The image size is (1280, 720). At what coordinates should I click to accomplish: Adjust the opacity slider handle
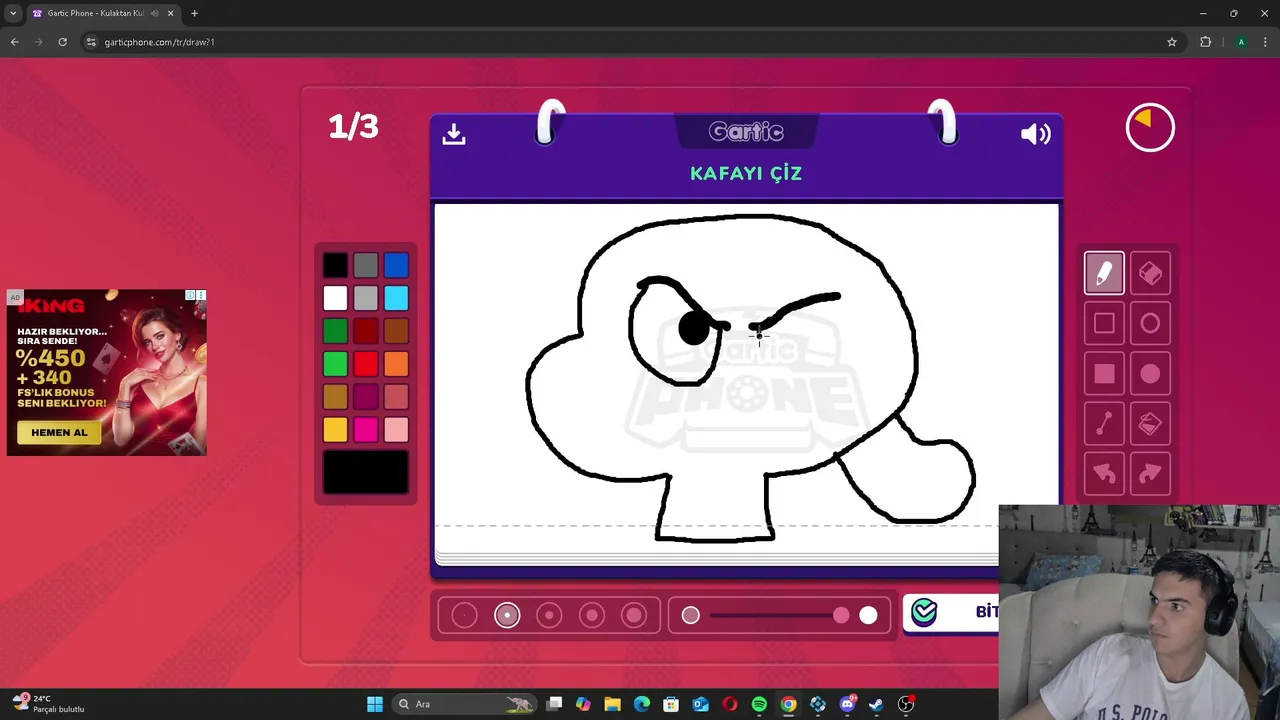841,615
